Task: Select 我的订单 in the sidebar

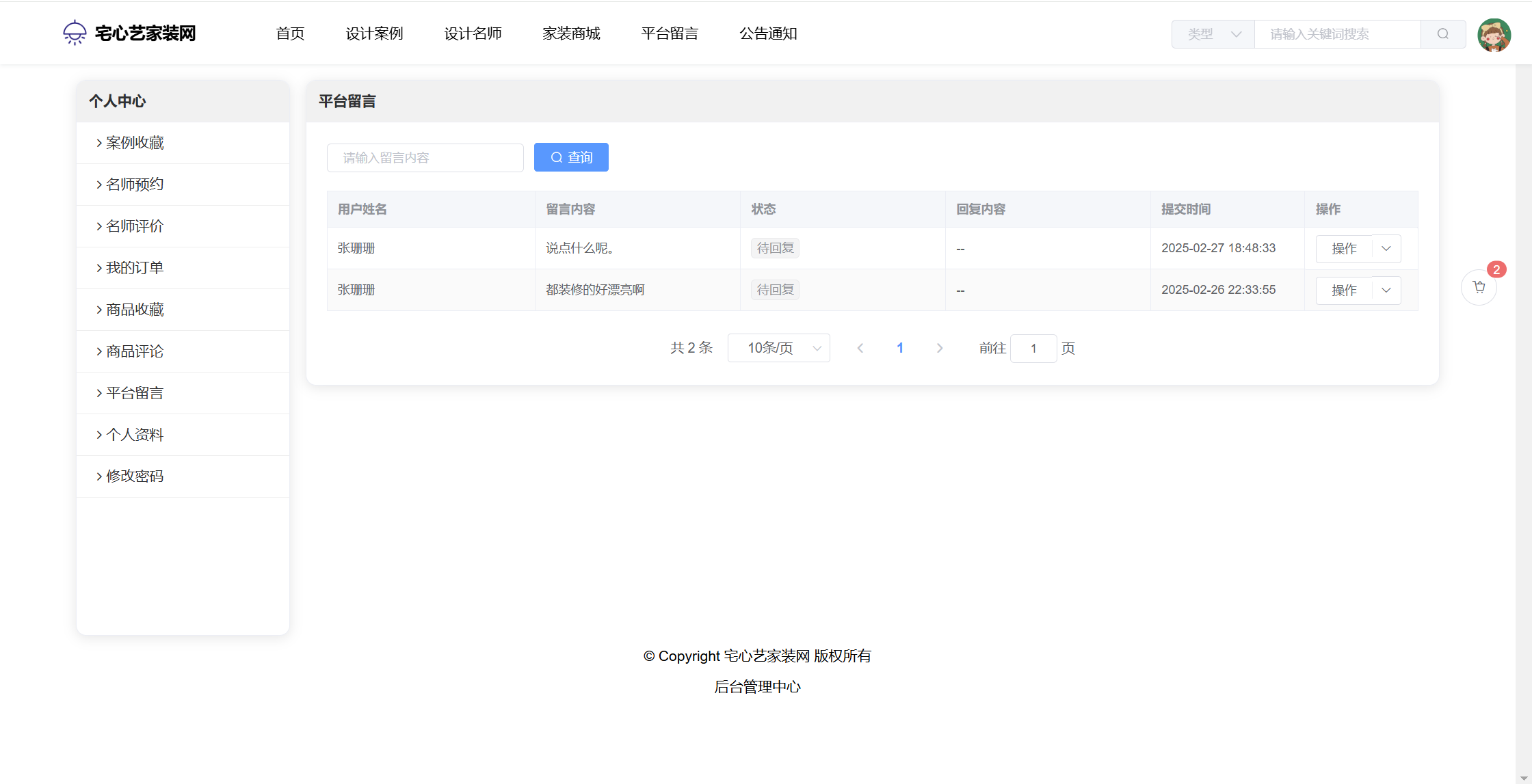Action: [135, 268]
